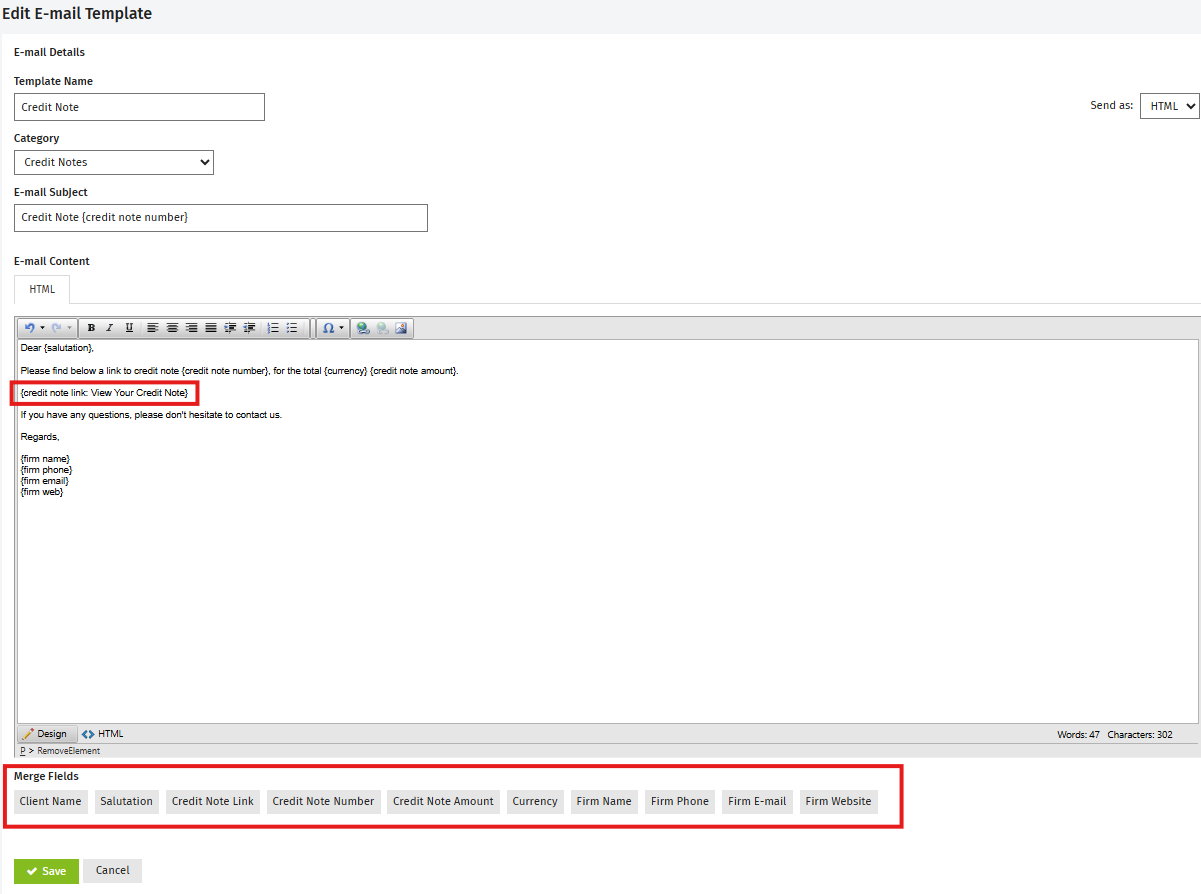The height and width of the screenshot is (894, 1201).
Task: Insert a numbered list
Action: (x=273, y=328)
